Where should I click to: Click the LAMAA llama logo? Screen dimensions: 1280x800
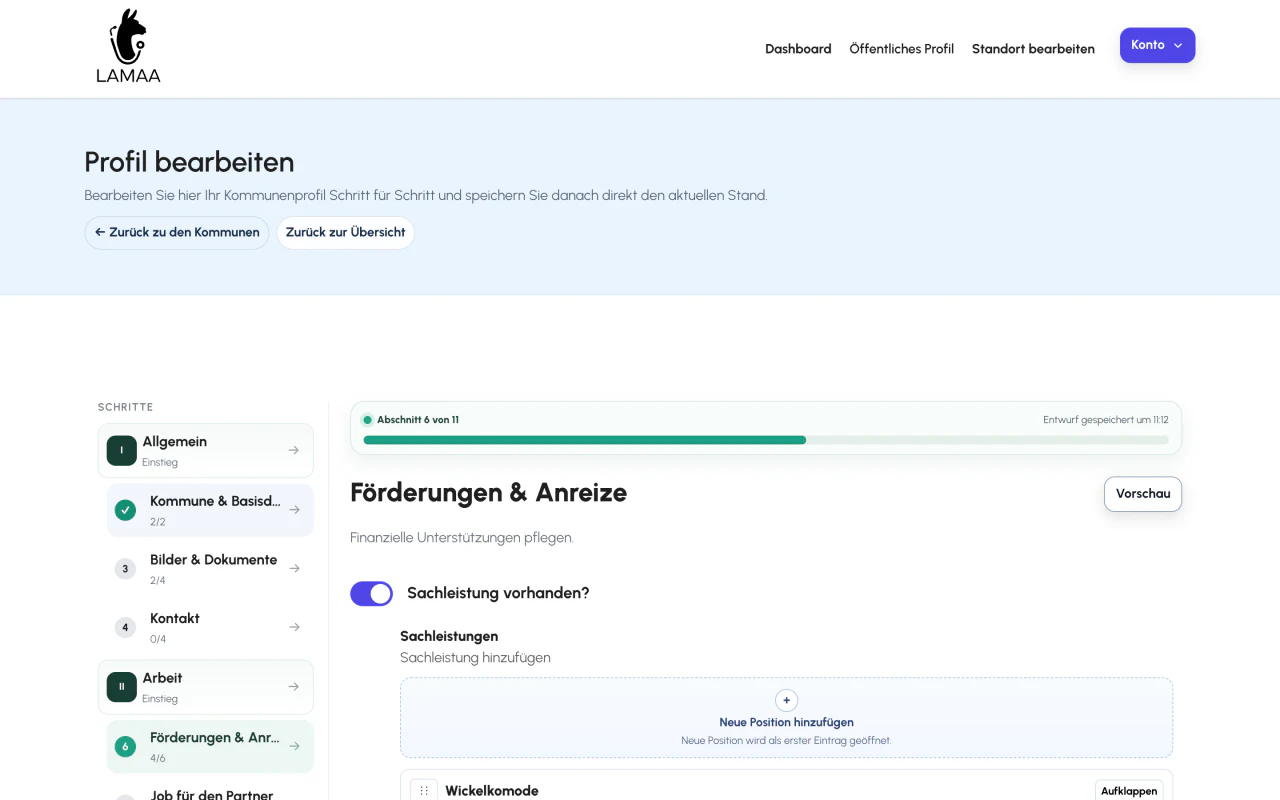pyautogui.click(x=128, y=46)
